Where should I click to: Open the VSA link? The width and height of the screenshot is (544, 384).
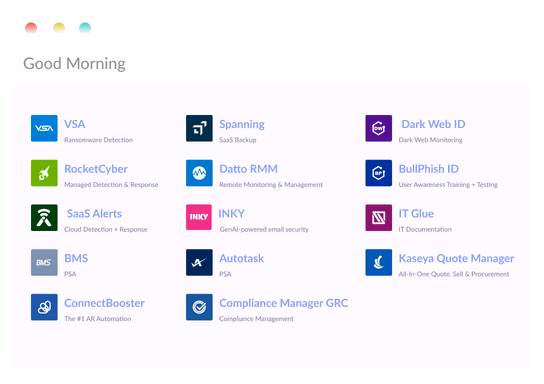[75, 124]
